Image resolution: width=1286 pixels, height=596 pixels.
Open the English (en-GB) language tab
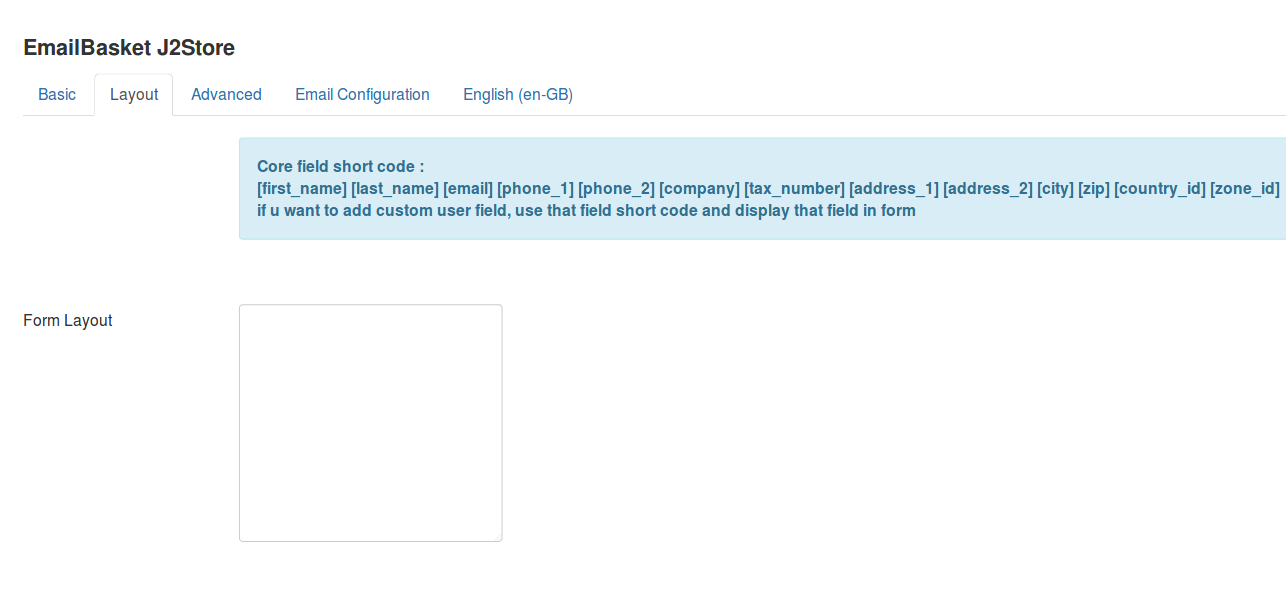(x=518, y=94)
